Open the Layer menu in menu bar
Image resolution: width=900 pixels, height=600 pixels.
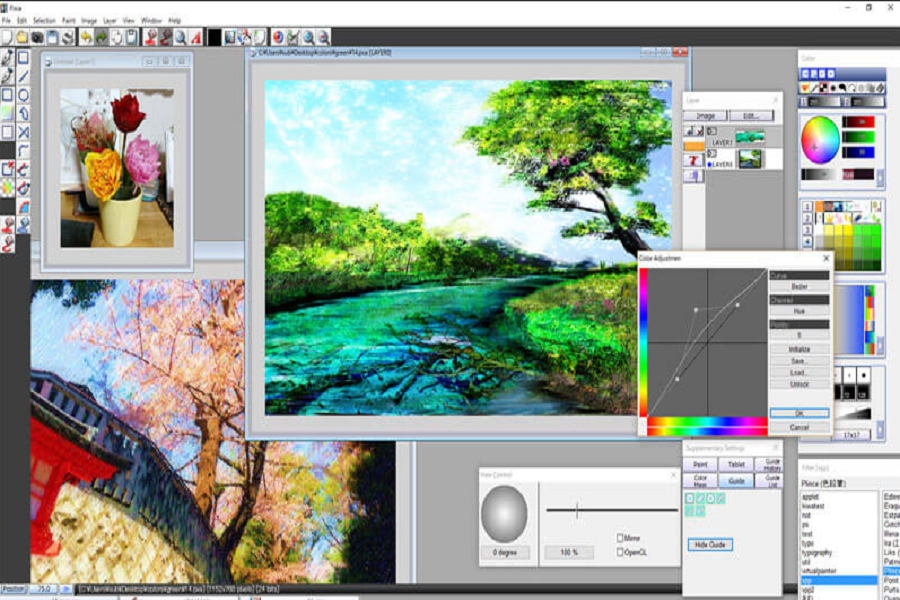point(109,21)
